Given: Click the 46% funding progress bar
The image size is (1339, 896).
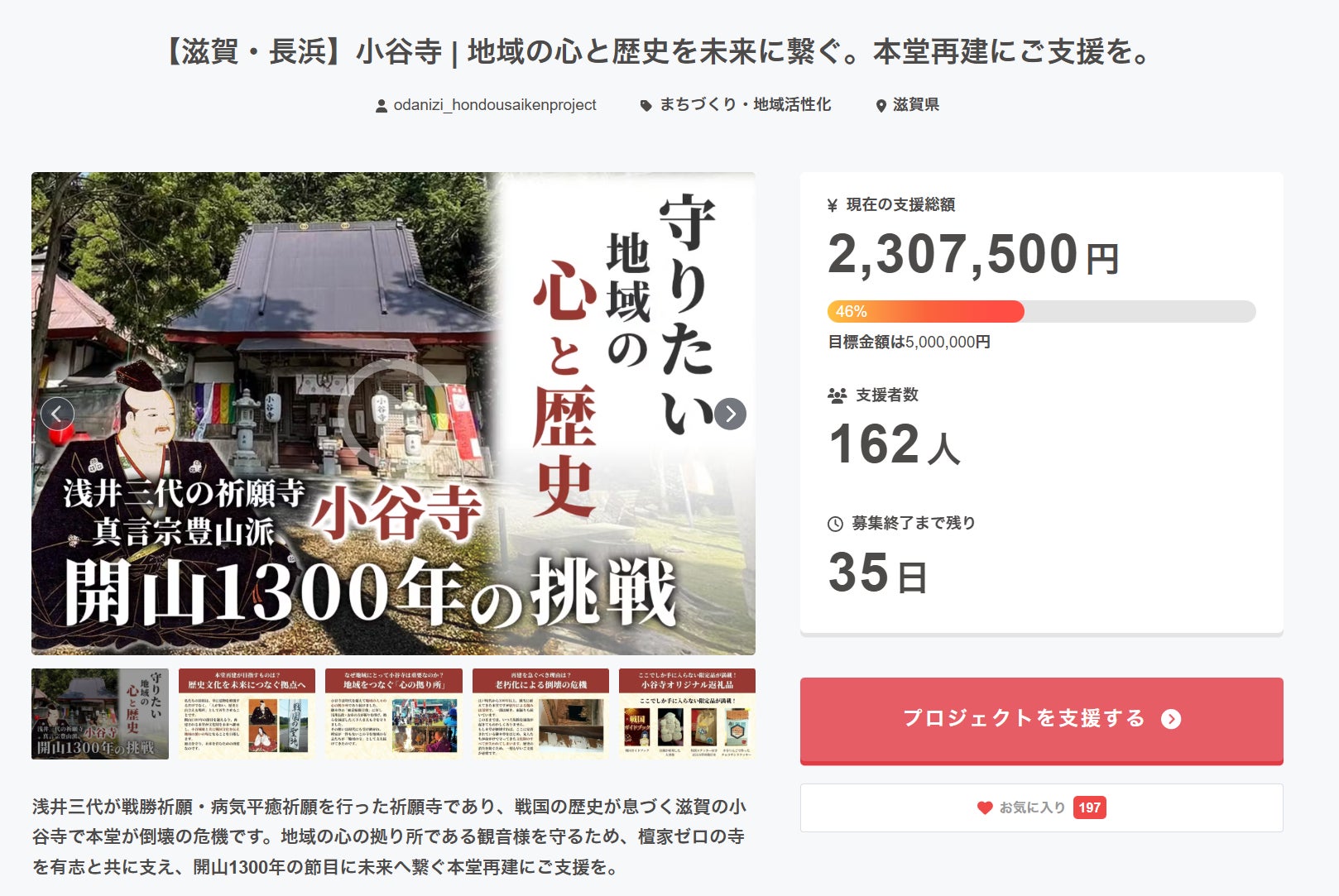Looking at the screenshot, I should coord(1041,312).
